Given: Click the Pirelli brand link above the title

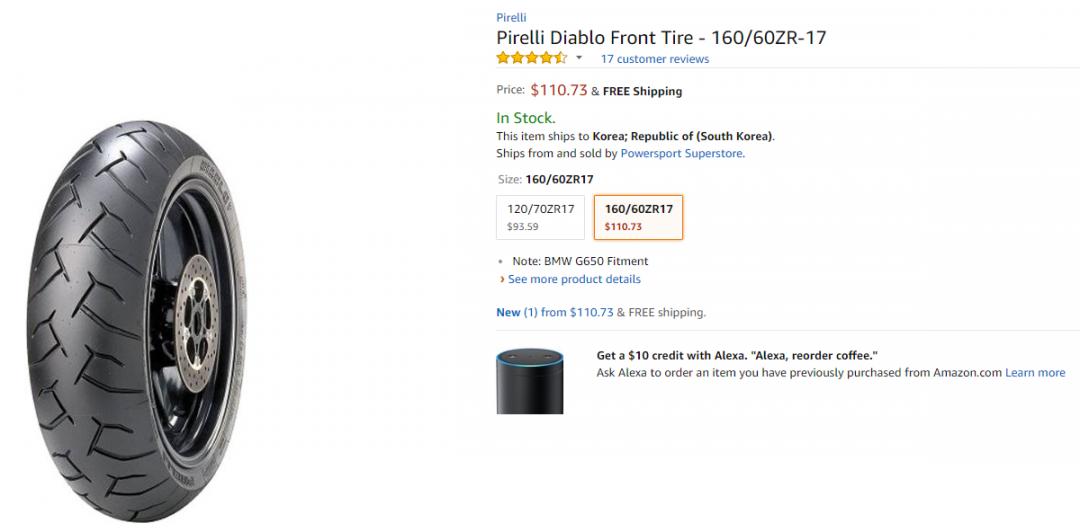Looking at the screenshot, I should [511, 17].
